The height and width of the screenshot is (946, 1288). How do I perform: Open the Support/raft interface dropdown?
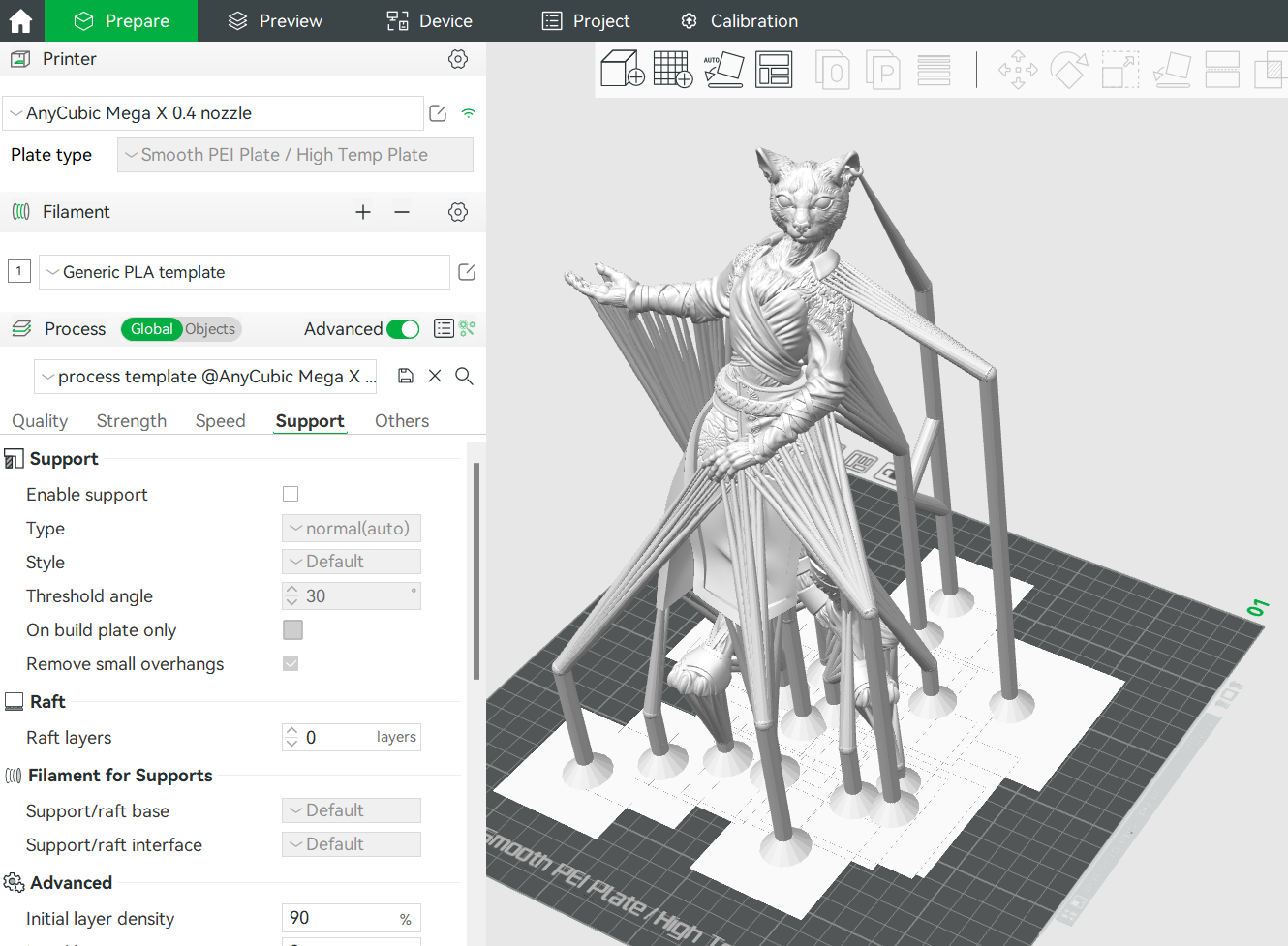(352, 844)
